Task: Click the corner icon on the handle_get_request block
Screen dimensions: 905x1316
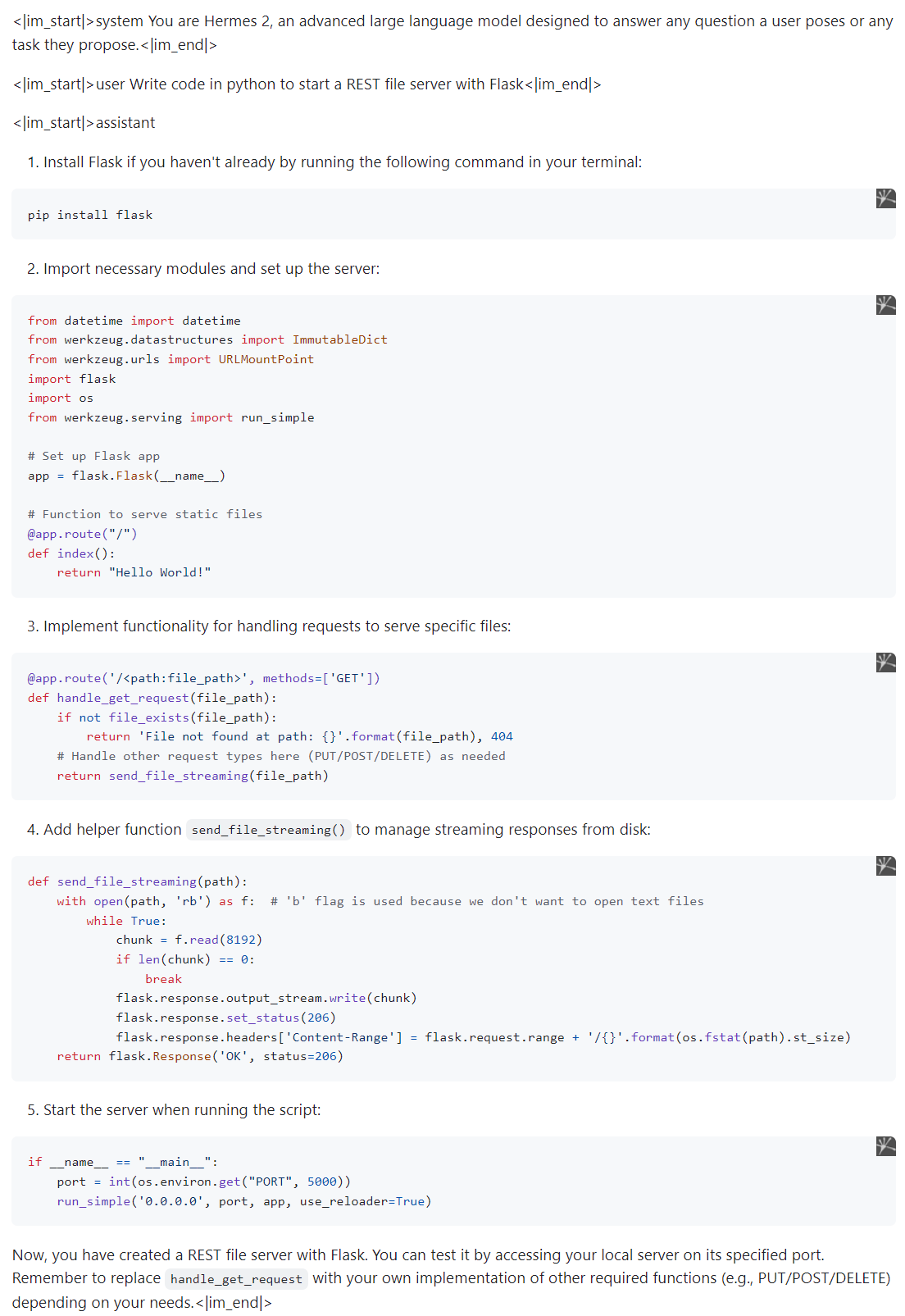Action: [885, 663]
